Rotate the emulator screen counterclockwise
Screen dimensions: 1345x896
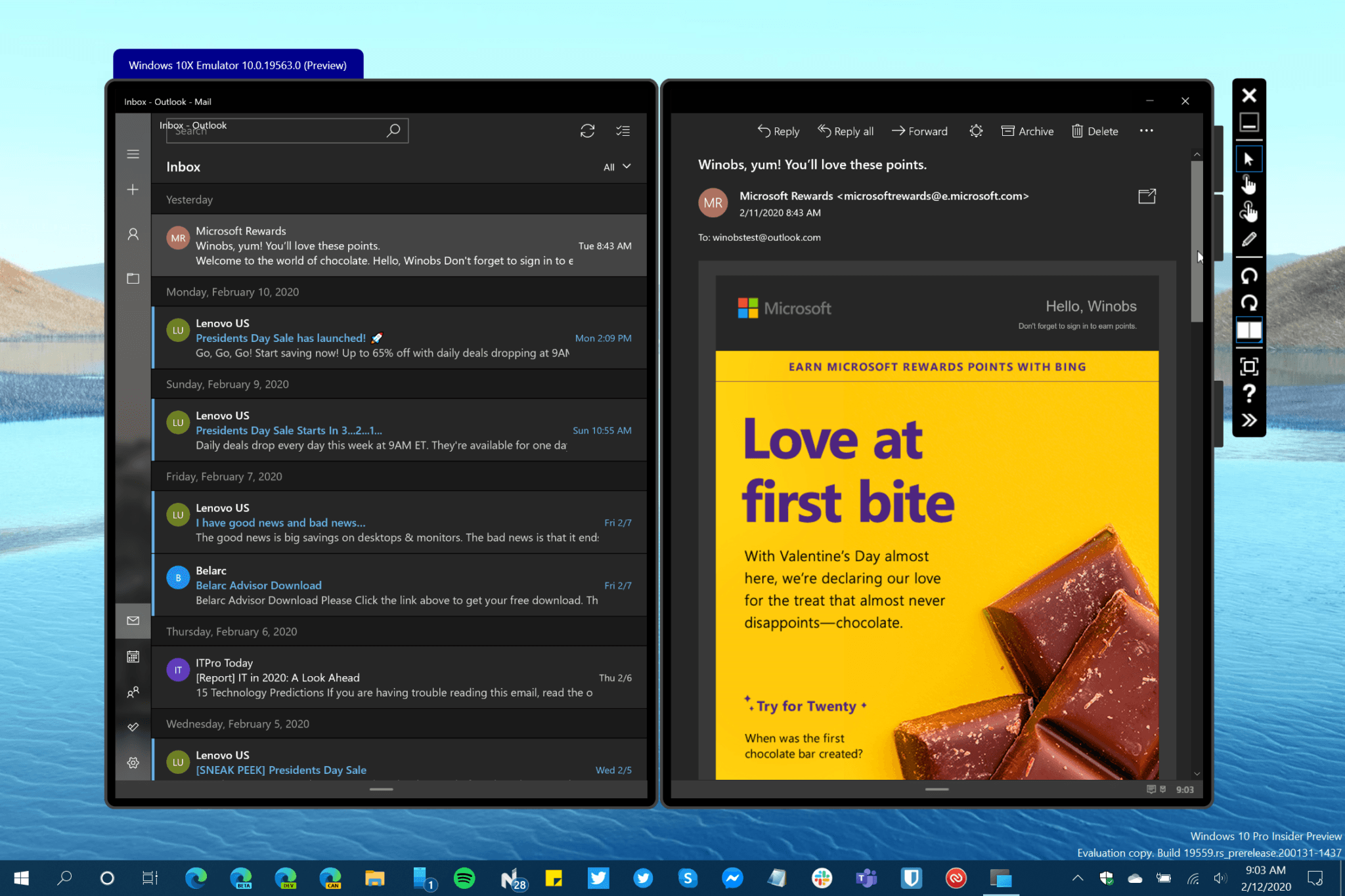tap(1249, 276)
